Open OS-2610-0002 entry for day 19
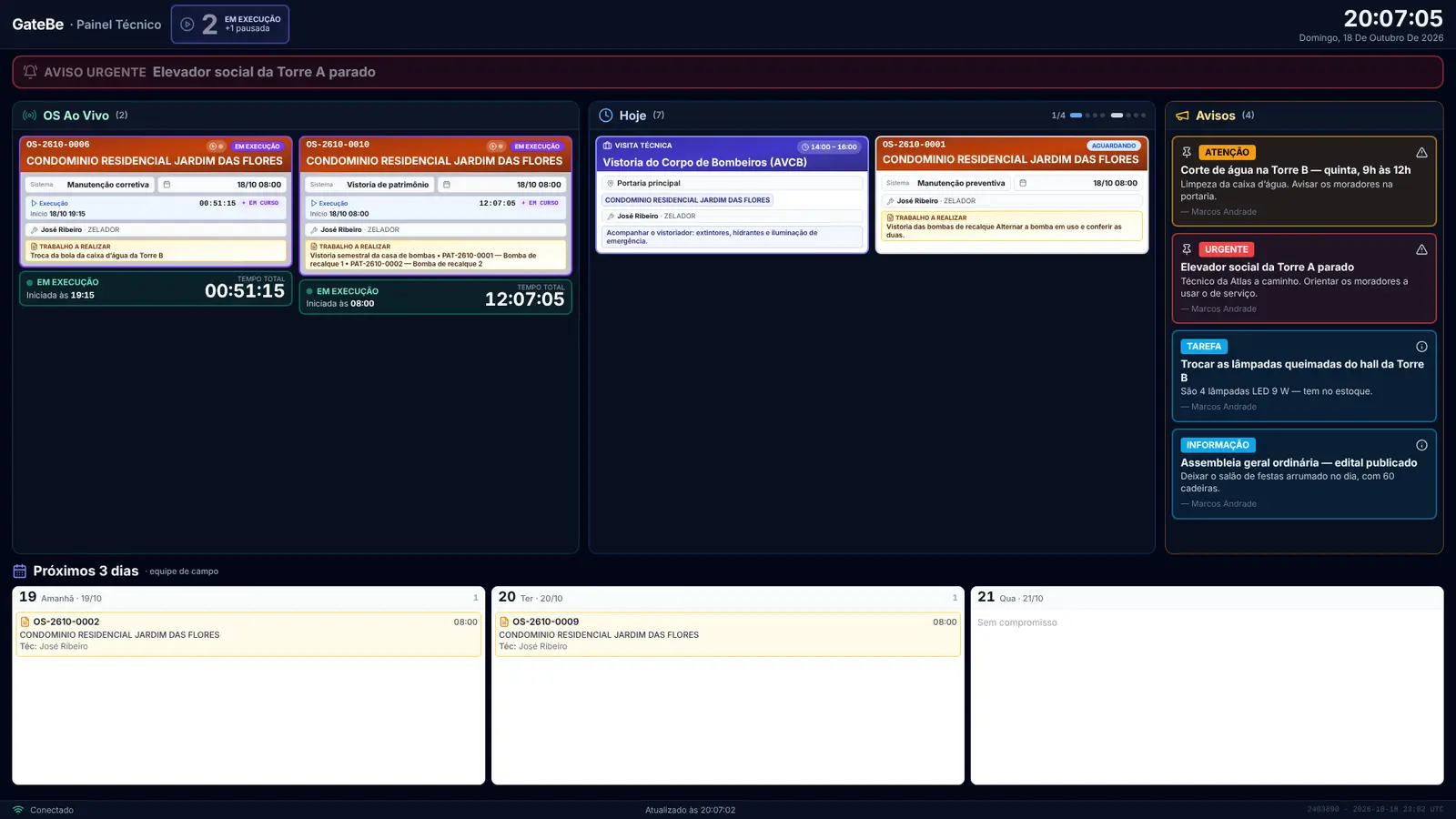 [248, 634]
